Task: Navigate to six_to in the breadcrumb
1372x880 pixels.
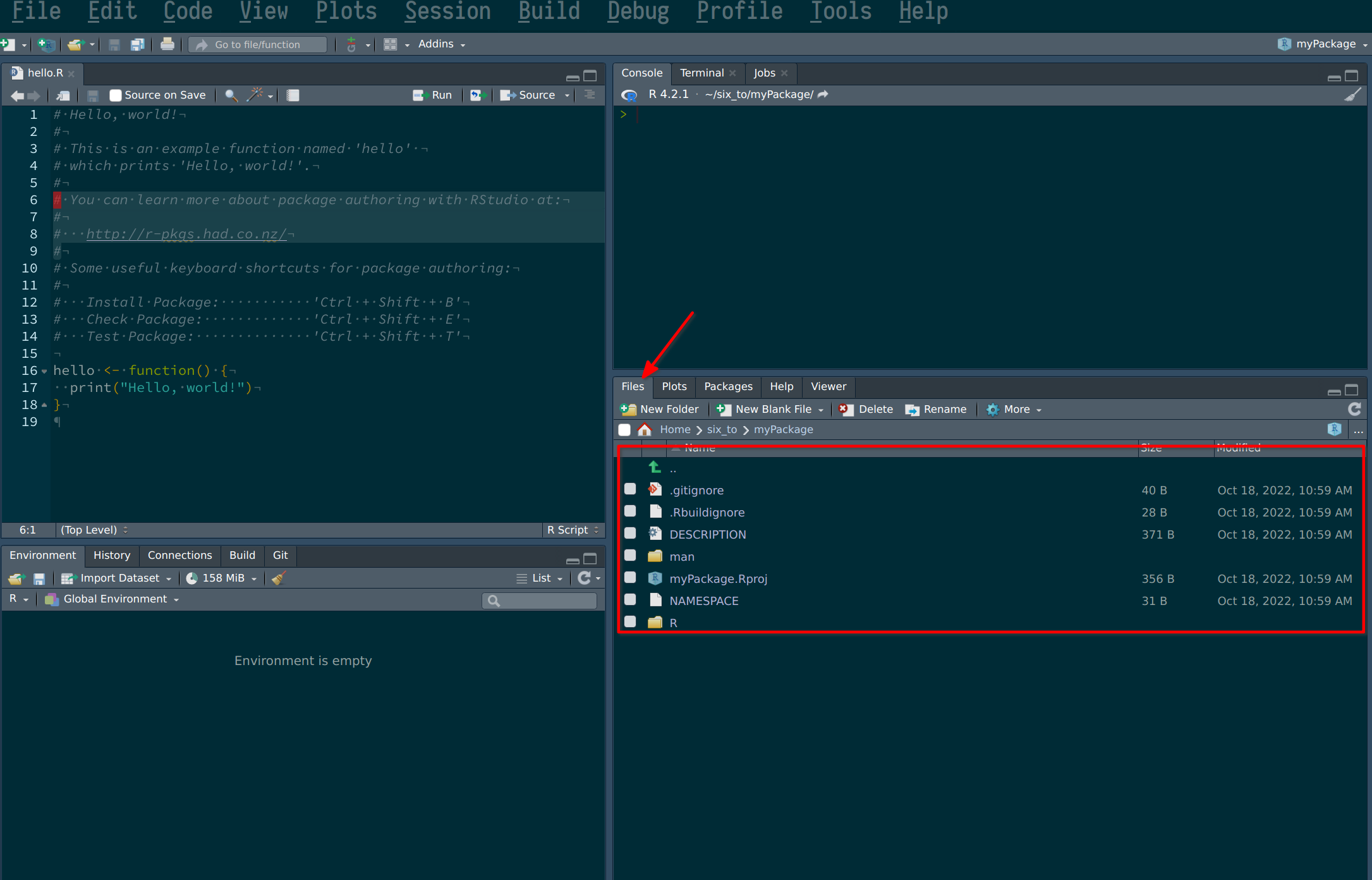Action: 722,429
